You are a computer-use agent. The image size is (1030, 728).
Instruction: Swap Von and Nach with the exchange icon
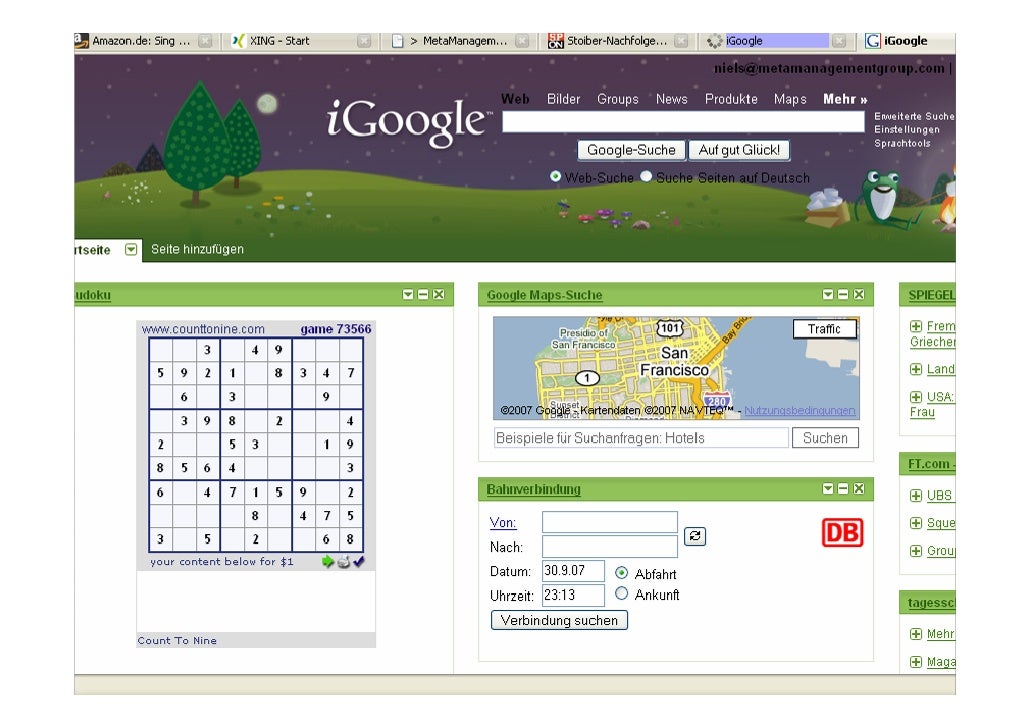coord(695,536)
